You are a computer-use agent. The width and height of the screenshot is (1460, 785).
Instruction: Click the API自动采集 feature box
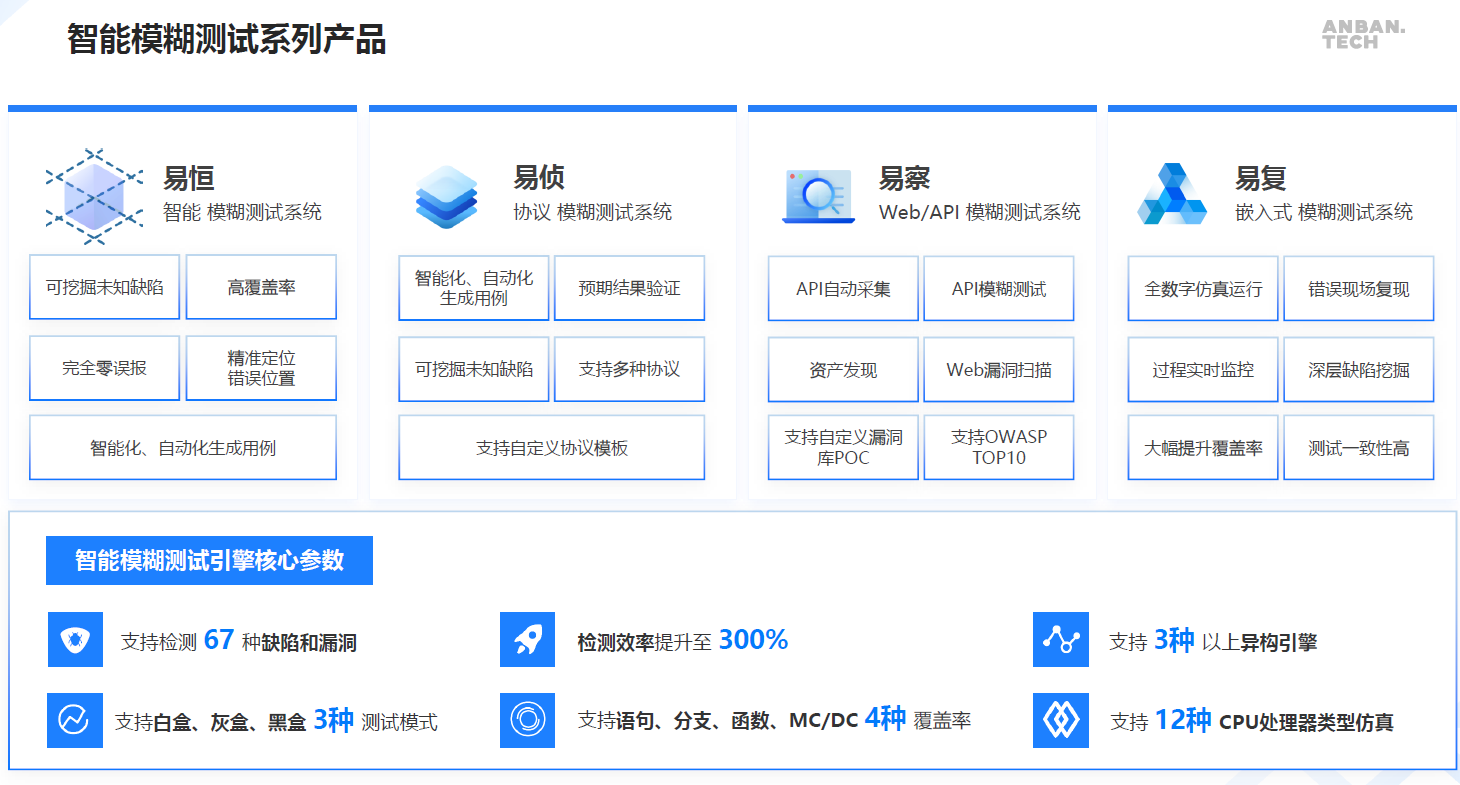pos(843,289)
